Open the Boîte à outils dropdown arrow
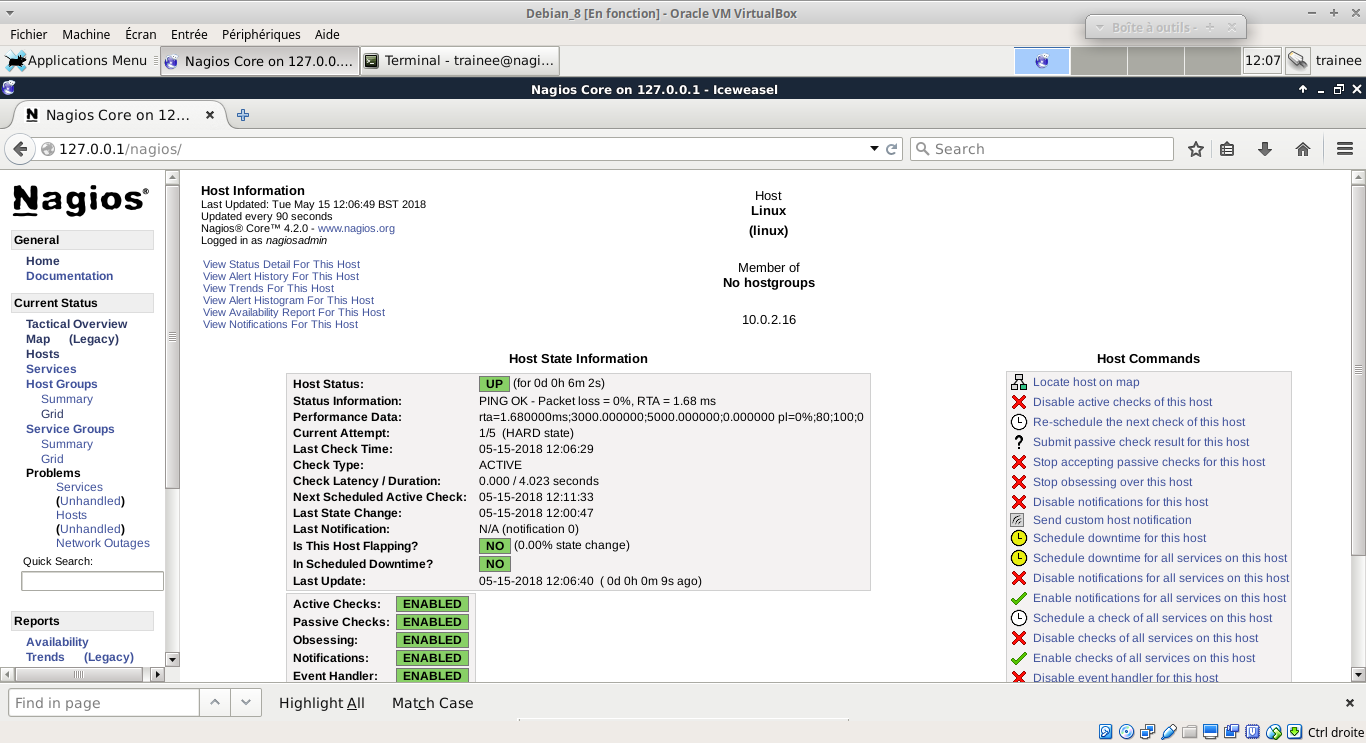Screen dimensions: 1366x743 tap(1099, 27)
